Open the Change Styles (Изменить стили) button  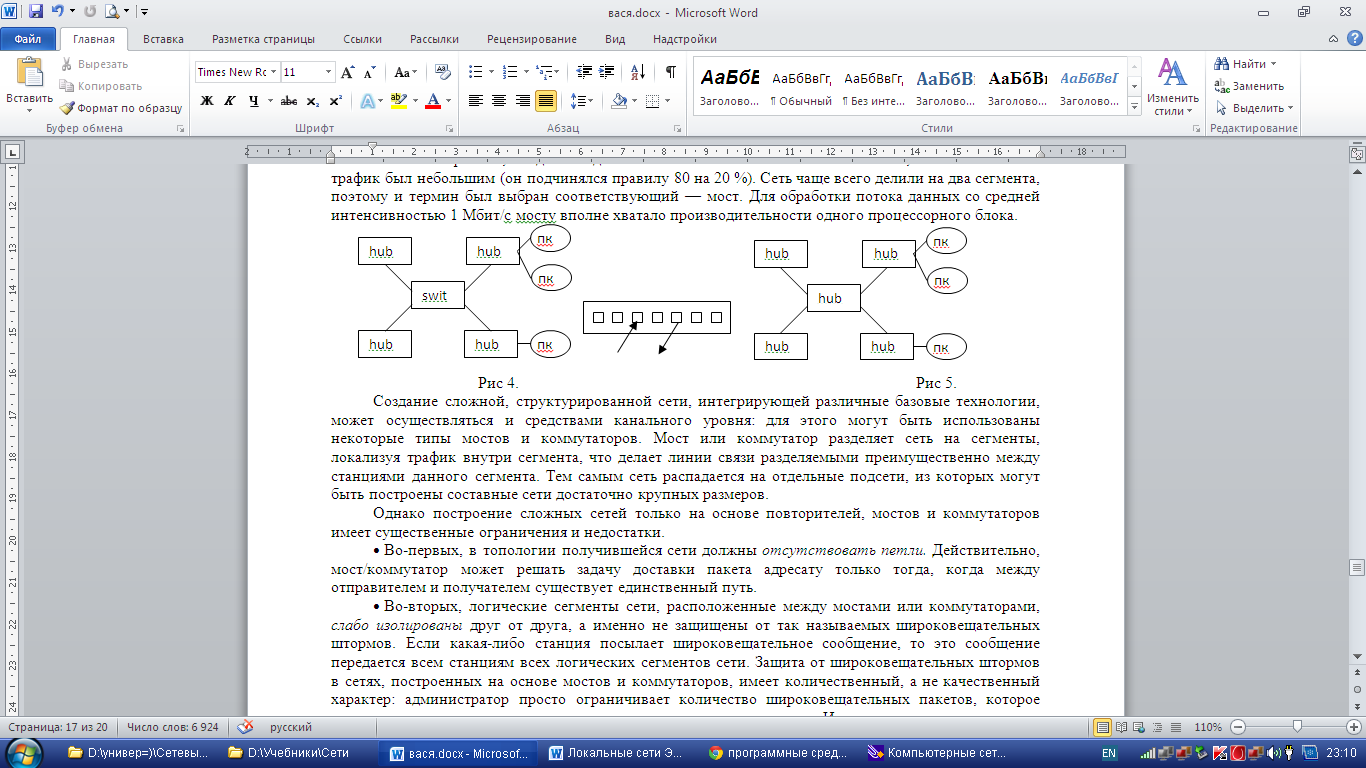coord(1173,86)
